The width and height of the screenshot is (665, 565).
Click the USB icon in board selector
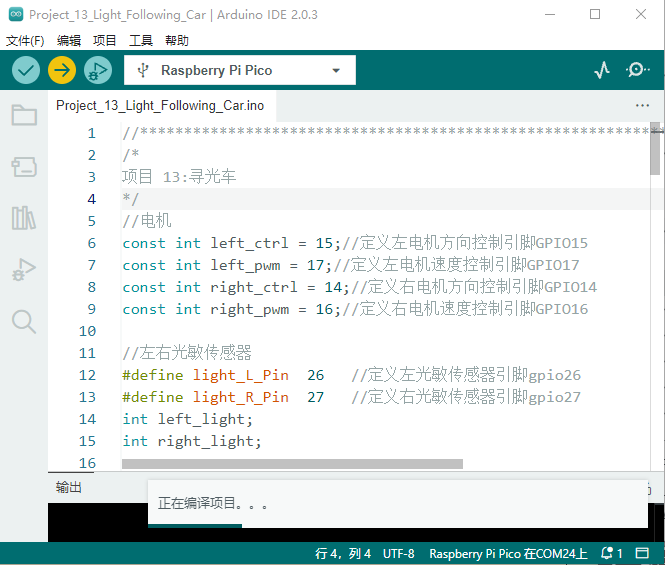pos(143,70)
